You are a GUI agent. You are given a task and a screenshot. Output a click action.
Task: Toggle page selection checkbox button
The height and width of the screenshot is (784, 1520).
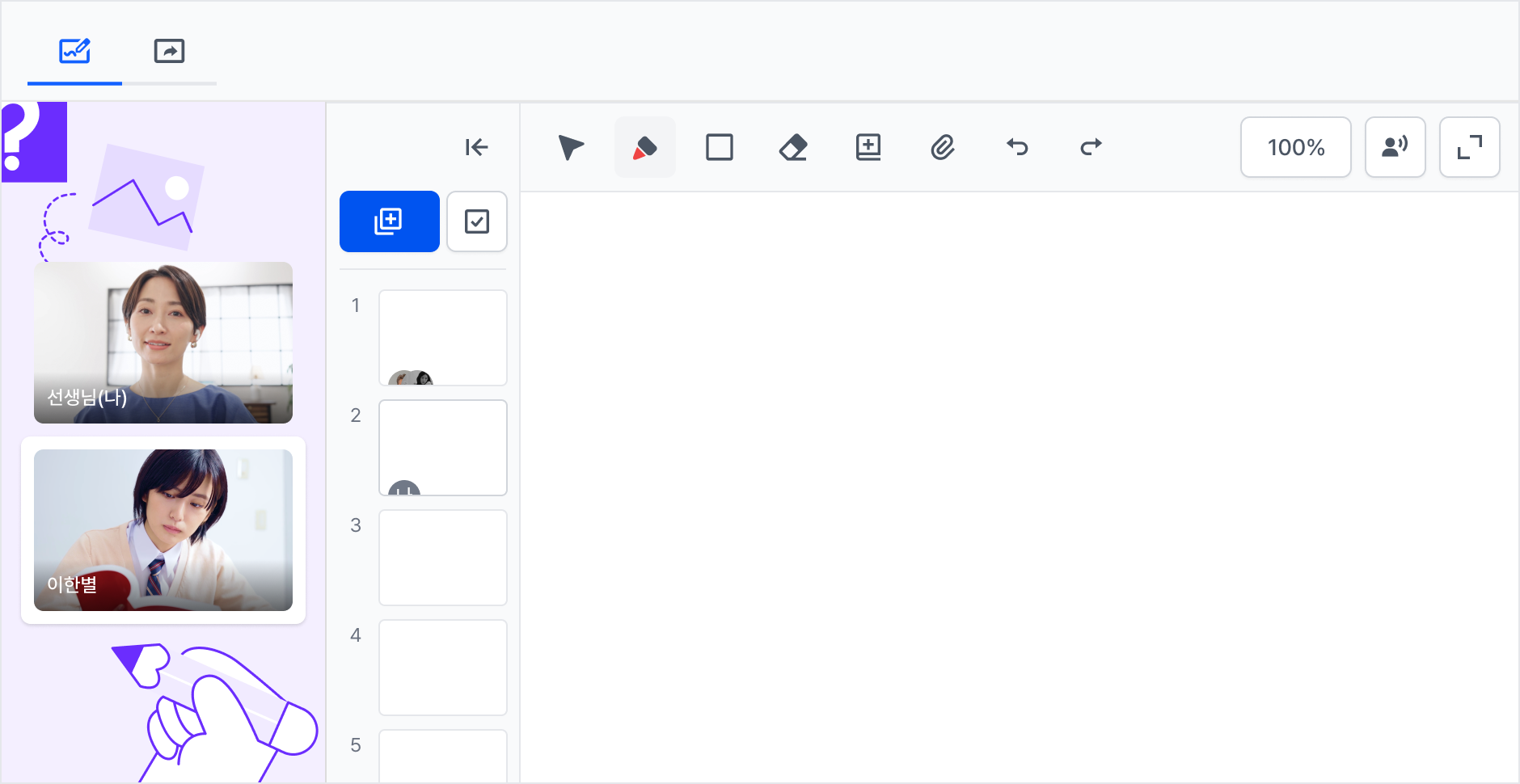point(477,221)
